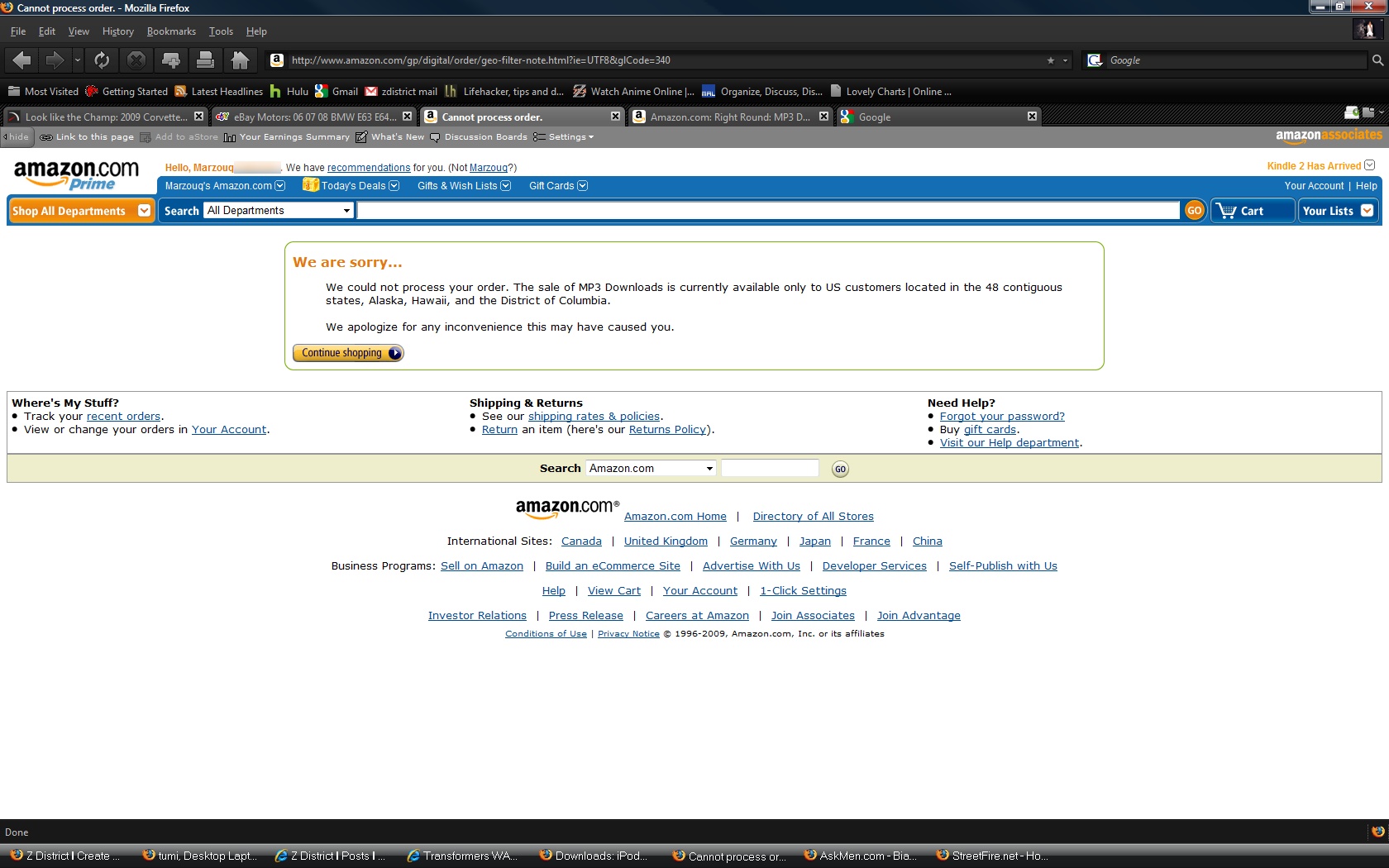Hide the Amazon Associates toolbar strip
The width and height of the screenshot is (1389, 868).
click(17, 137)
